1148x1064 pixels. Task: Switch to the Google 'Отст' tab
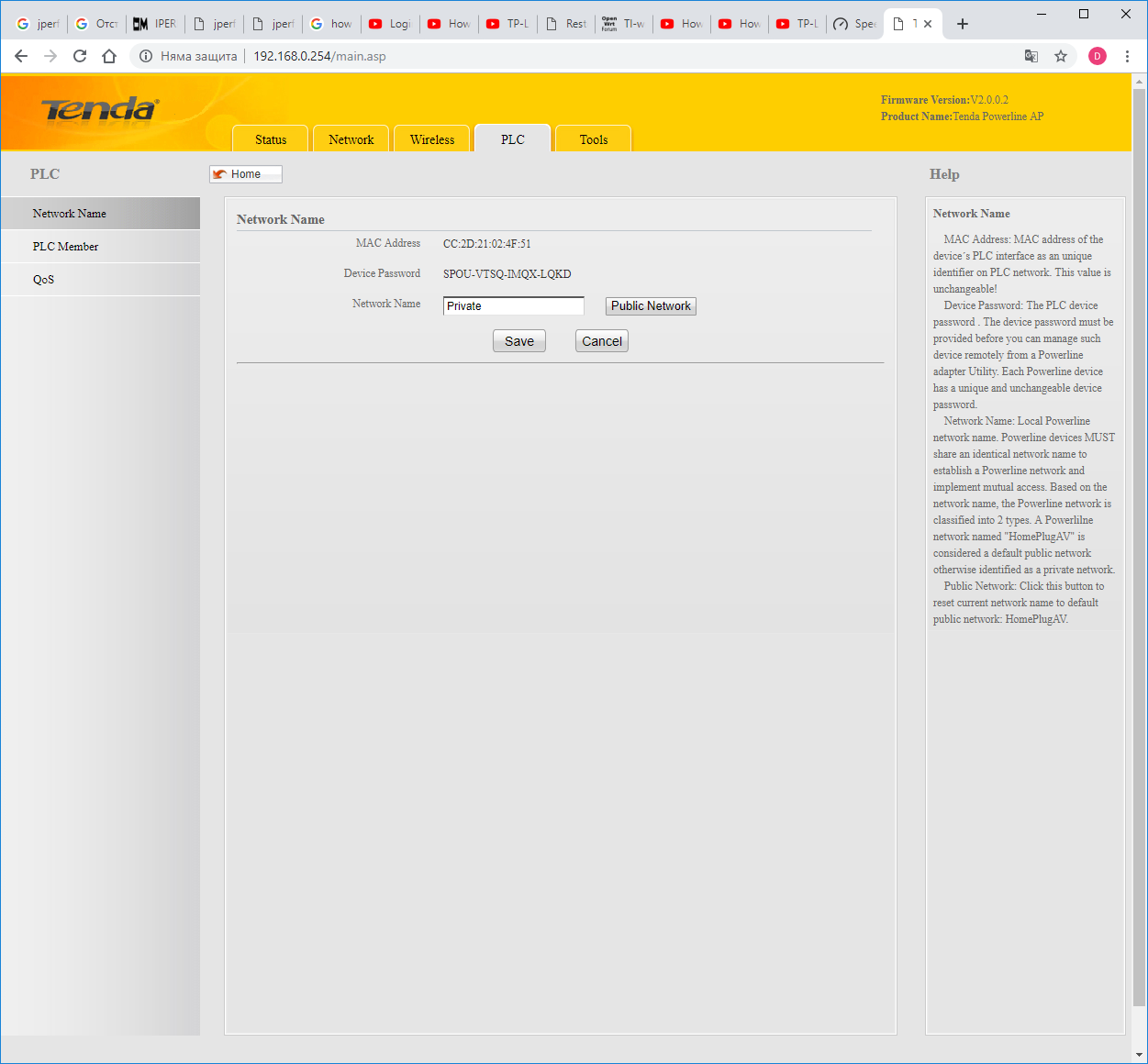[x=96, y=24]
